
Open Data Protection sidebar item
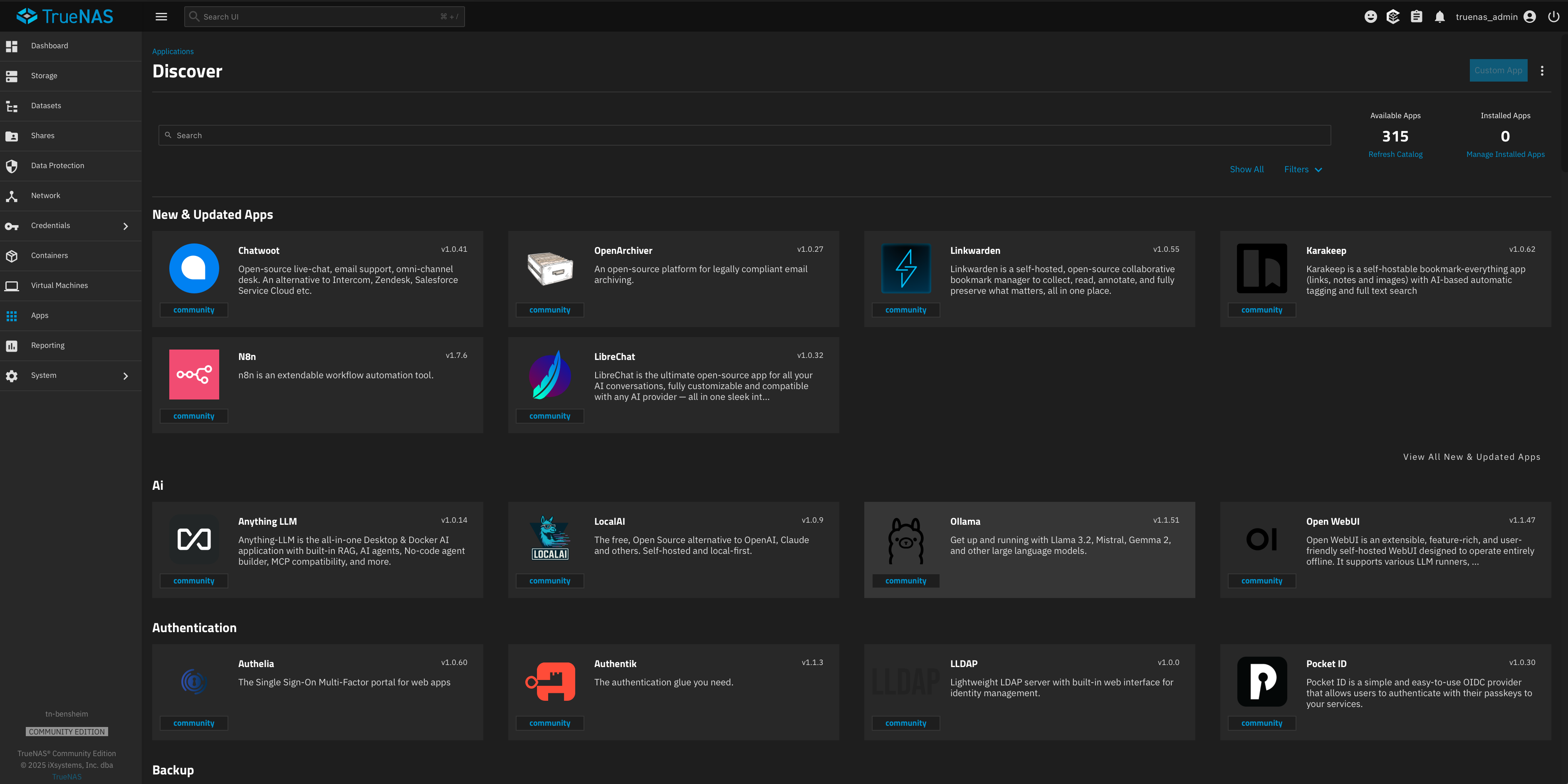pos(57,166)
